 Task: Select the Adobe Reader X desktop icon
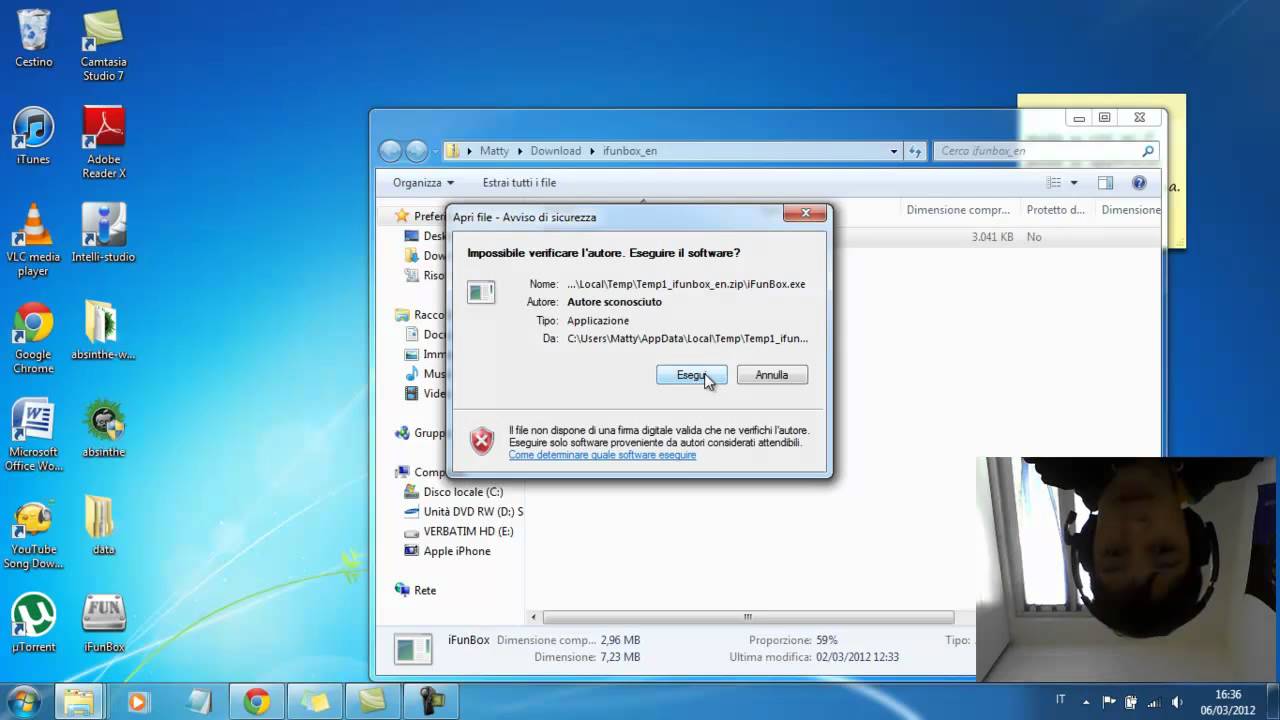pyautogui.click(x=103, y=142)
